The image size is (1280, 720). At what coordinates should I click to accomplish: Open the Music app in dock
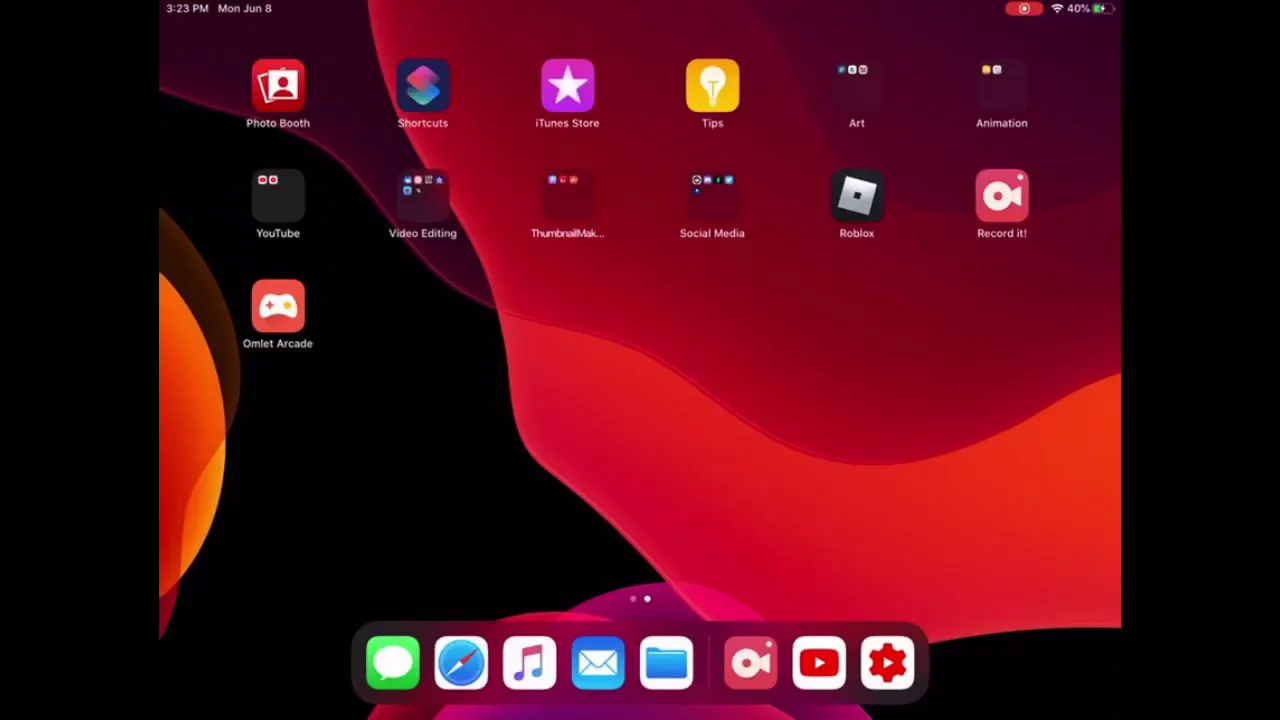[529, 663]
